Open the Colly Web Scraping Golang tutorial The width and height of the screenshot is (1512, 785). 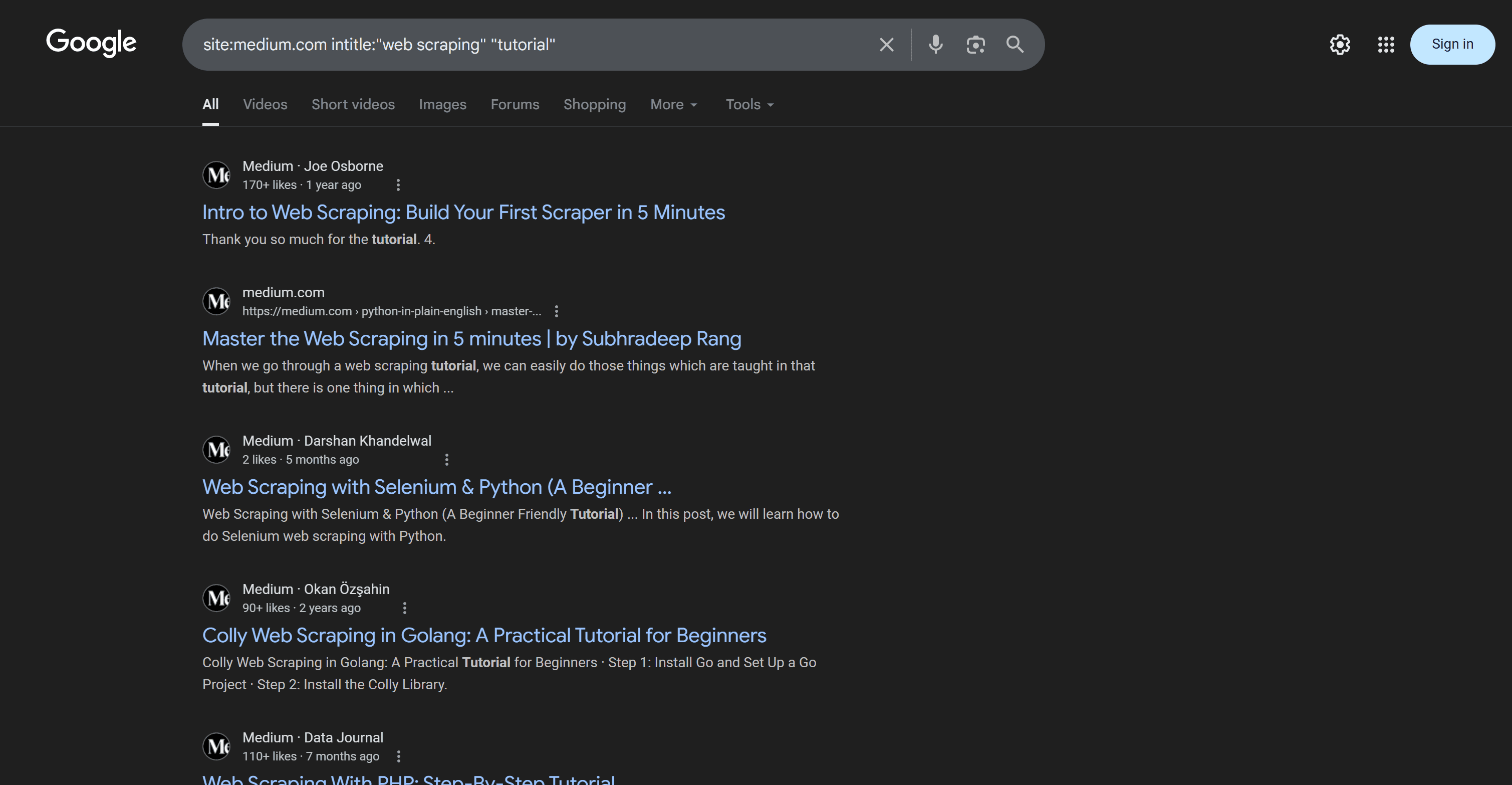point(483,635)
